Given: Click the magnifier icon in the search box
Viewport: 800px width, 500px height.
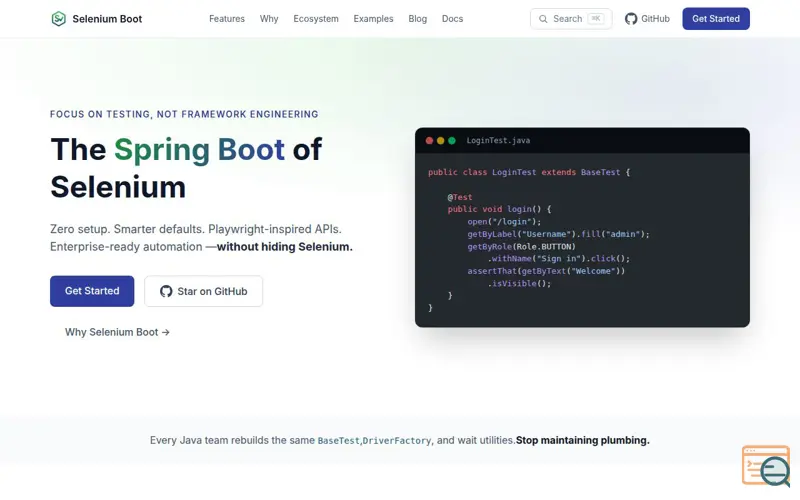Looking at the screenshot, I should click(x=543, y=19).
